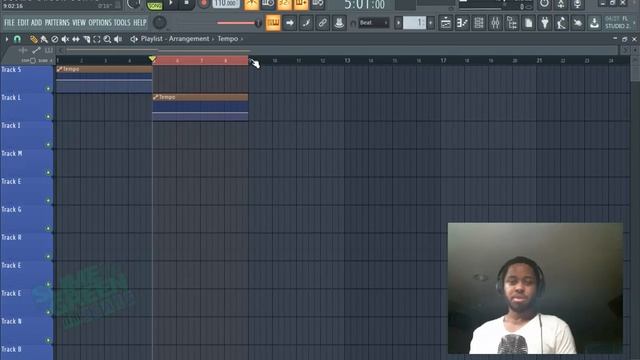
Task: Click the chain link icon in toolbar
Action: [x=322, y=23]
